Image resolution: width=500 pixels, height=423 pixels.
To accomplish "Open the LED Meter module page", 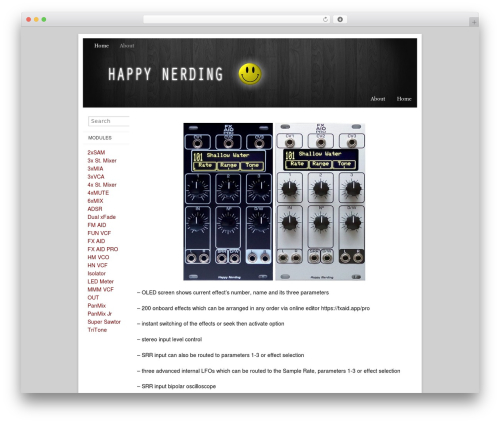I will (x=101, y=281).
